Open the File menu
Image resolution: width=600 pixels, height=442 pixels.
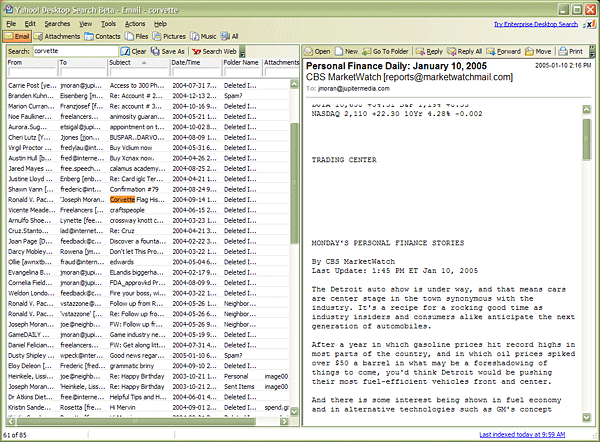tap(11, 24)
